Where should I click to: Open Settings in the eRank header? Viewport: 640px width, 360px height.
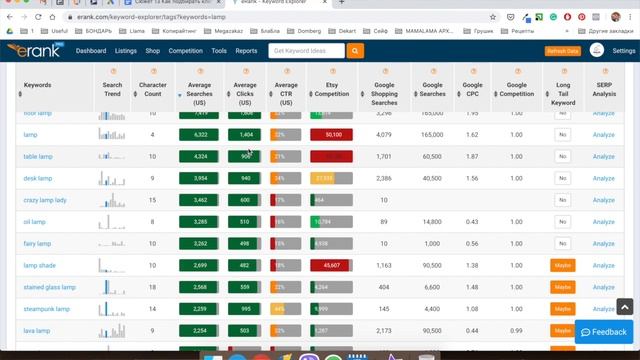point(624,51)
